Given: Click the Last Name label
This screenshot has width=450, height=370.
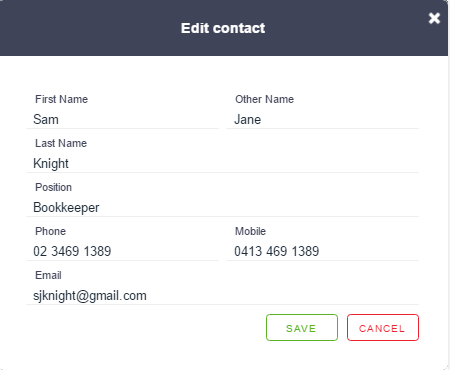Looking at the screenshot, I should tap(61, 143).
